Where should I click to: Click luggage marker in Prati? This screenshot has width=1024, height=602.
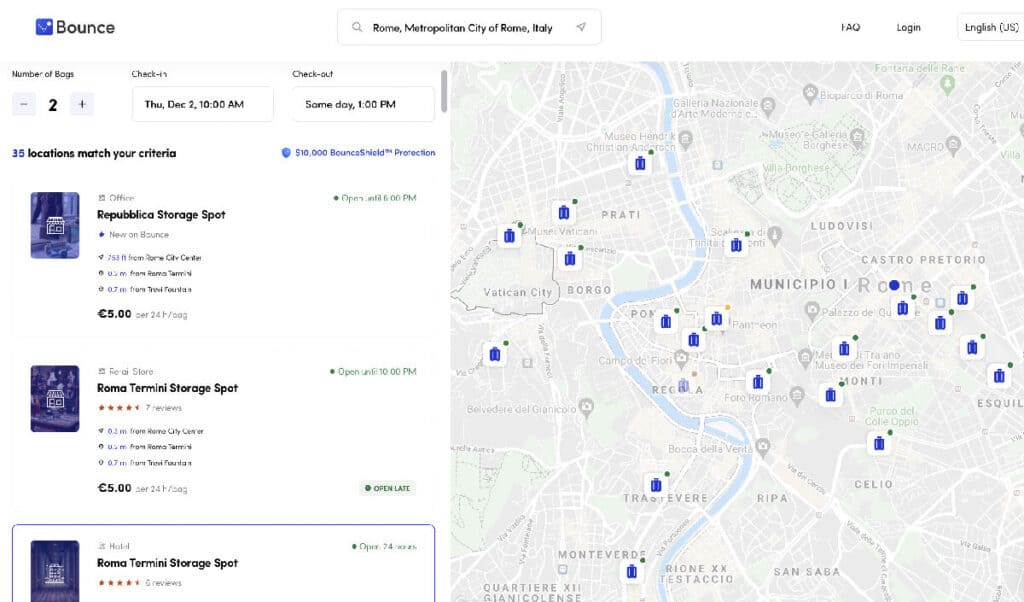tap(564, 212)
